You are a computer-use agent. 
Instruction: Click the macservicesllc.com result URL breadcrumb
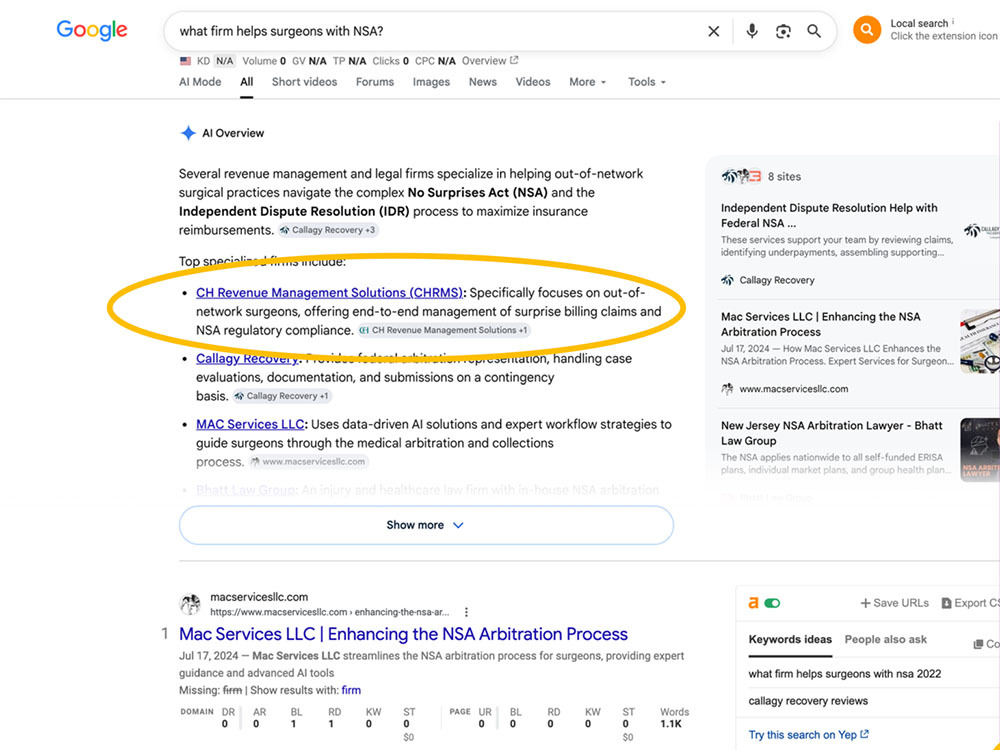click(x=330, y=612)
